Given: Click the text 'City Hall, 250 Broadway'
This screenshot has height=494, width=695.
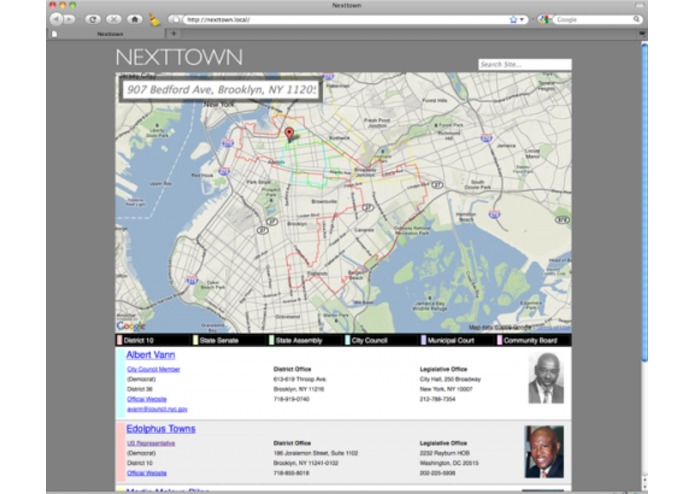Looking at the screenshot, I should click(450, 379).
